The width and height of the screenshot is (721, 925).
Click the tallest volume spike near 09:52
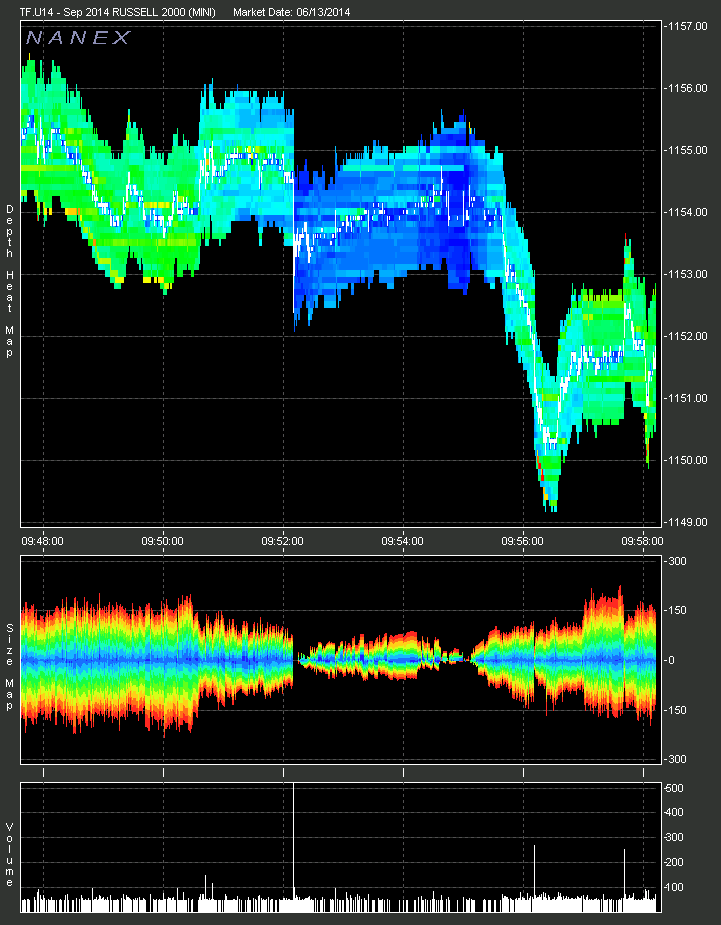coord(293,847)
